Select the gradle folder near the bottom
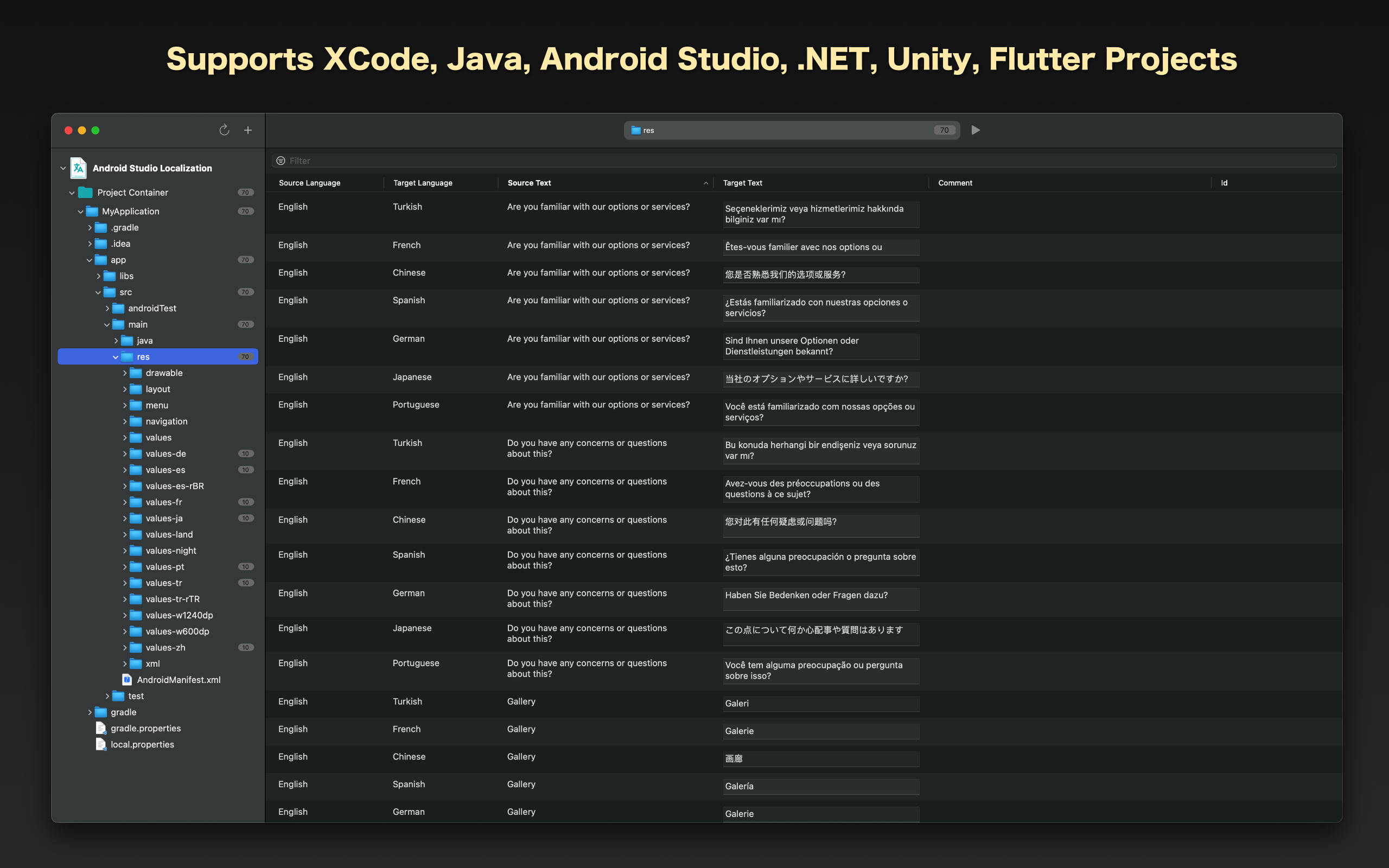 pyautogui.click(x=158, y=712)
